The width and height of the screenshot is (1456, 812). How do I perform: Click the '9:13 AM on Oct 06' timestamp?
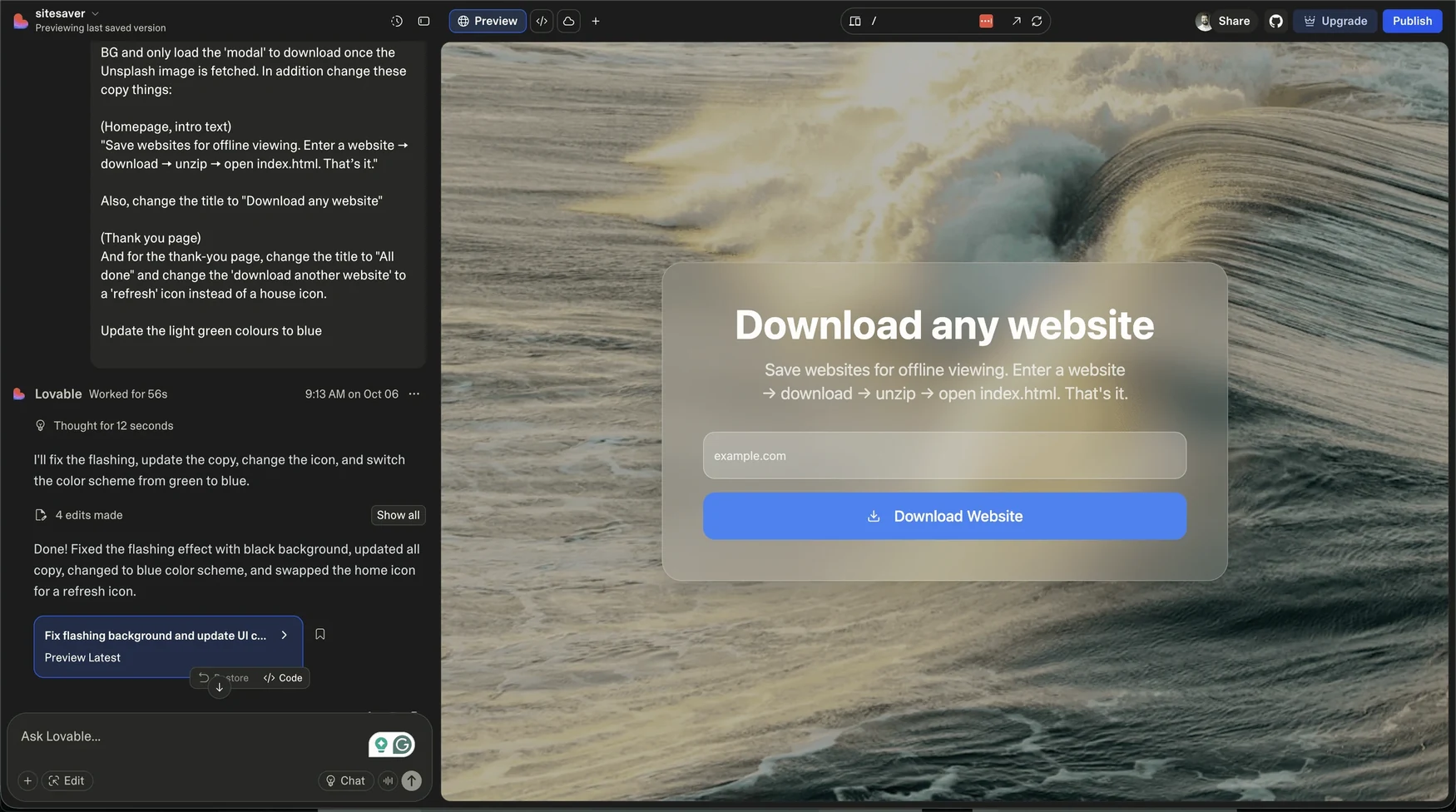click(351, 394)
